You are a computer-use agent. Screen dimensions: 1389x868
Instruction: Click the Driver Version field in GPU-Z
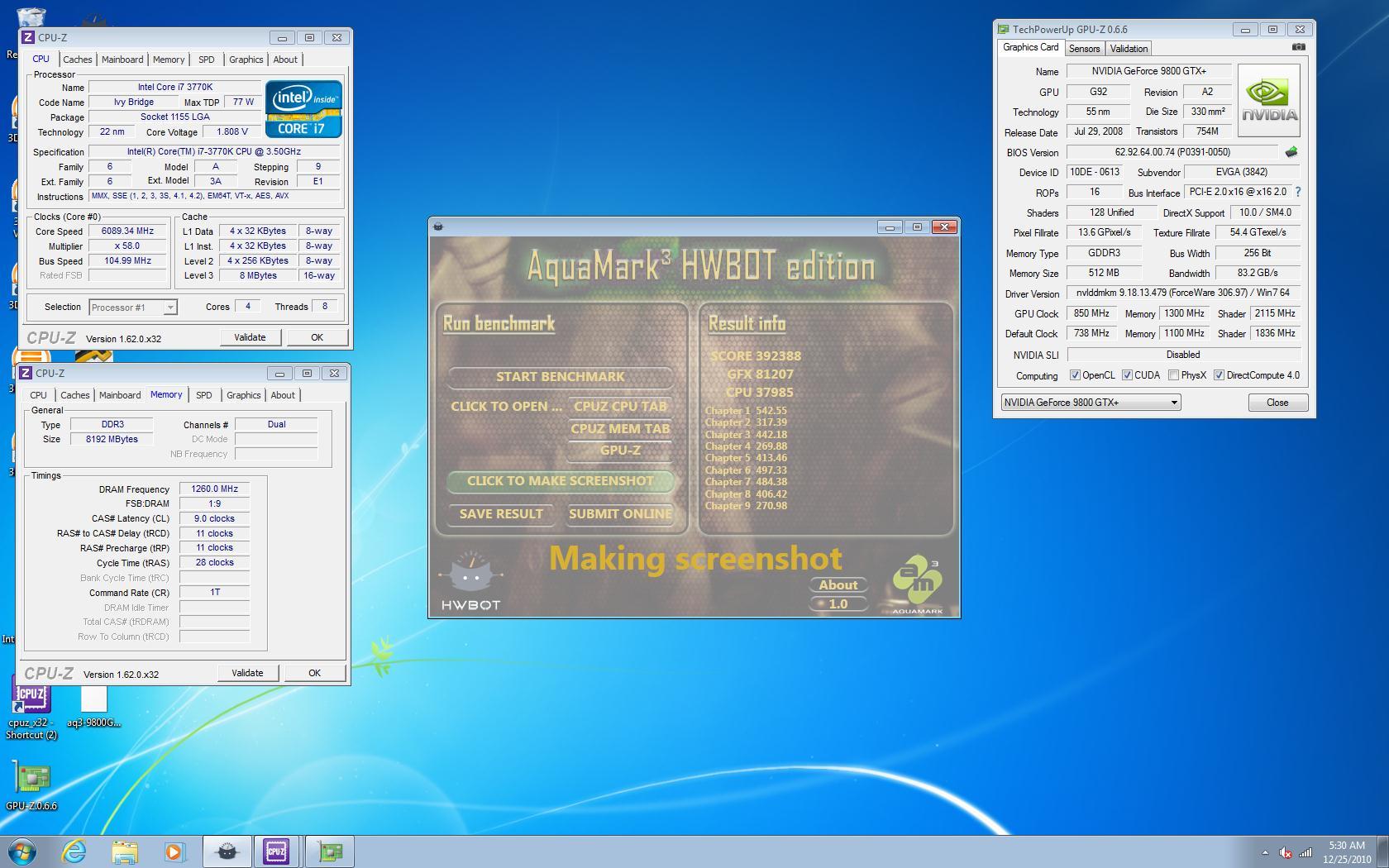1183,293
